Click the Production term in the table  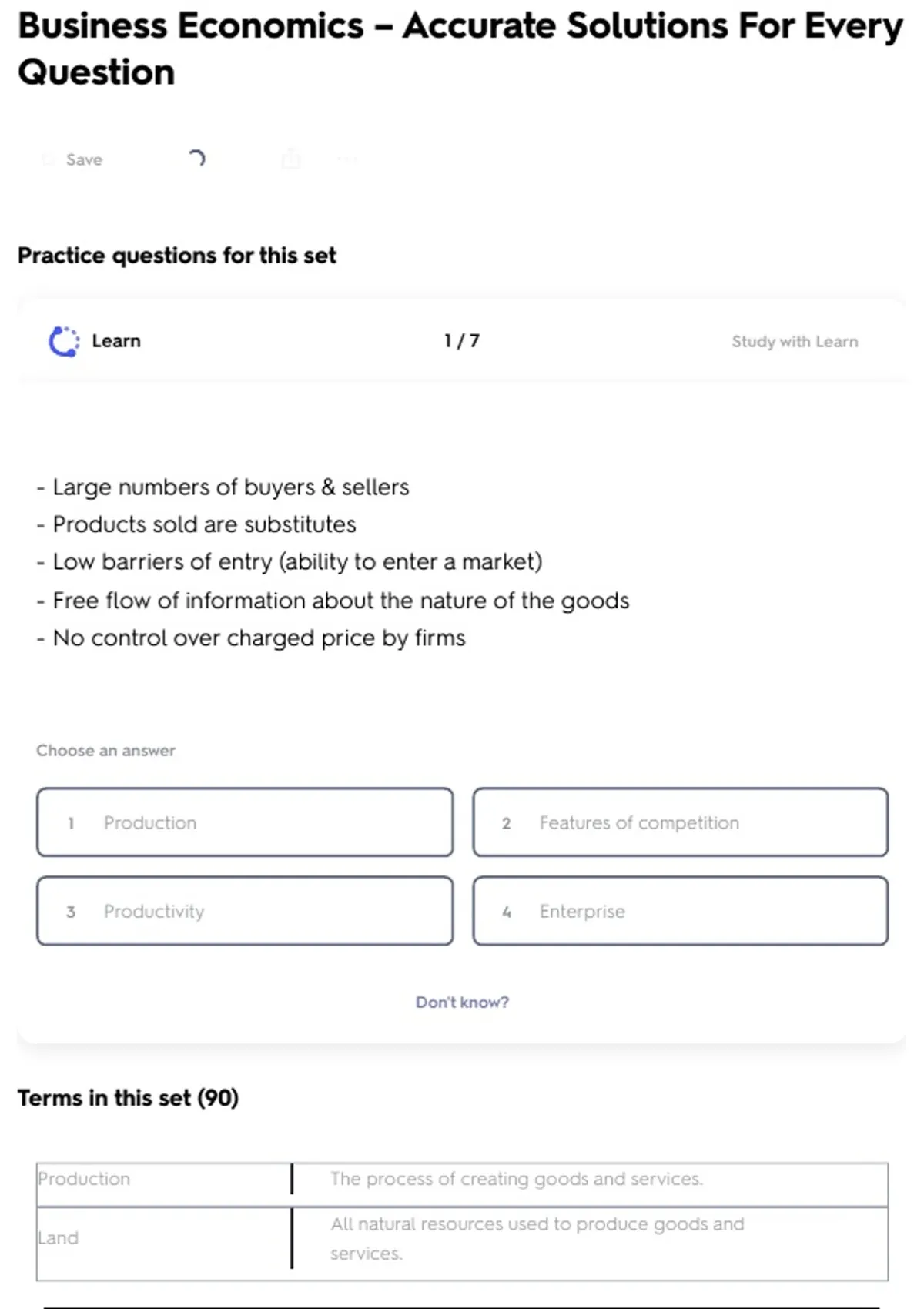(85, 1179)
